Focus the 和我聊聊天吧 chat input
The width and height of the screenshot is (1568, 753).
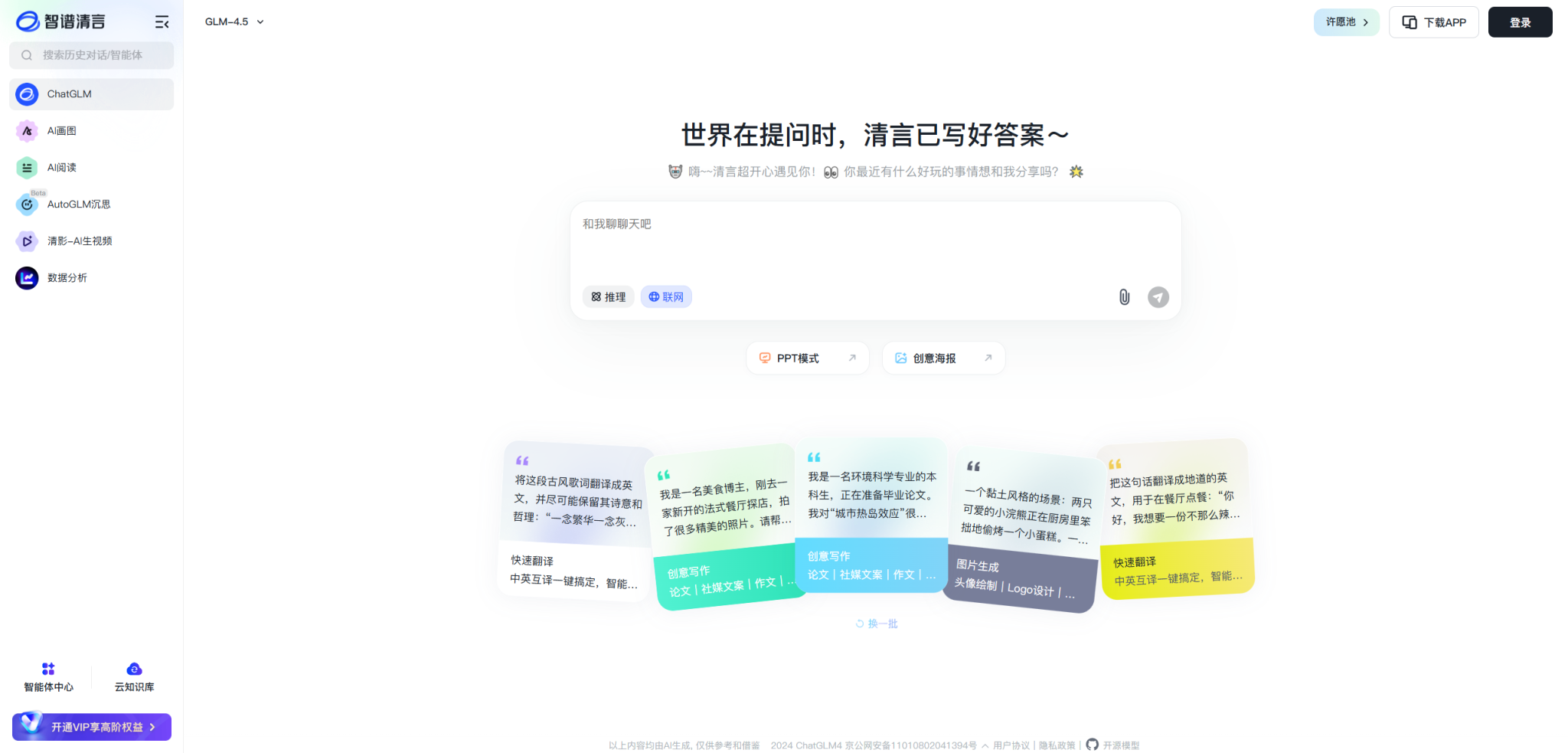pos(875,241)
